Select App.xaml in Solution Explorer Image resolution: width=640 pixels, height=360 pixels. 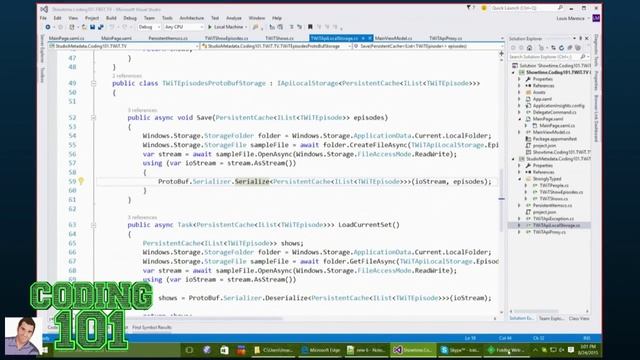542,99
